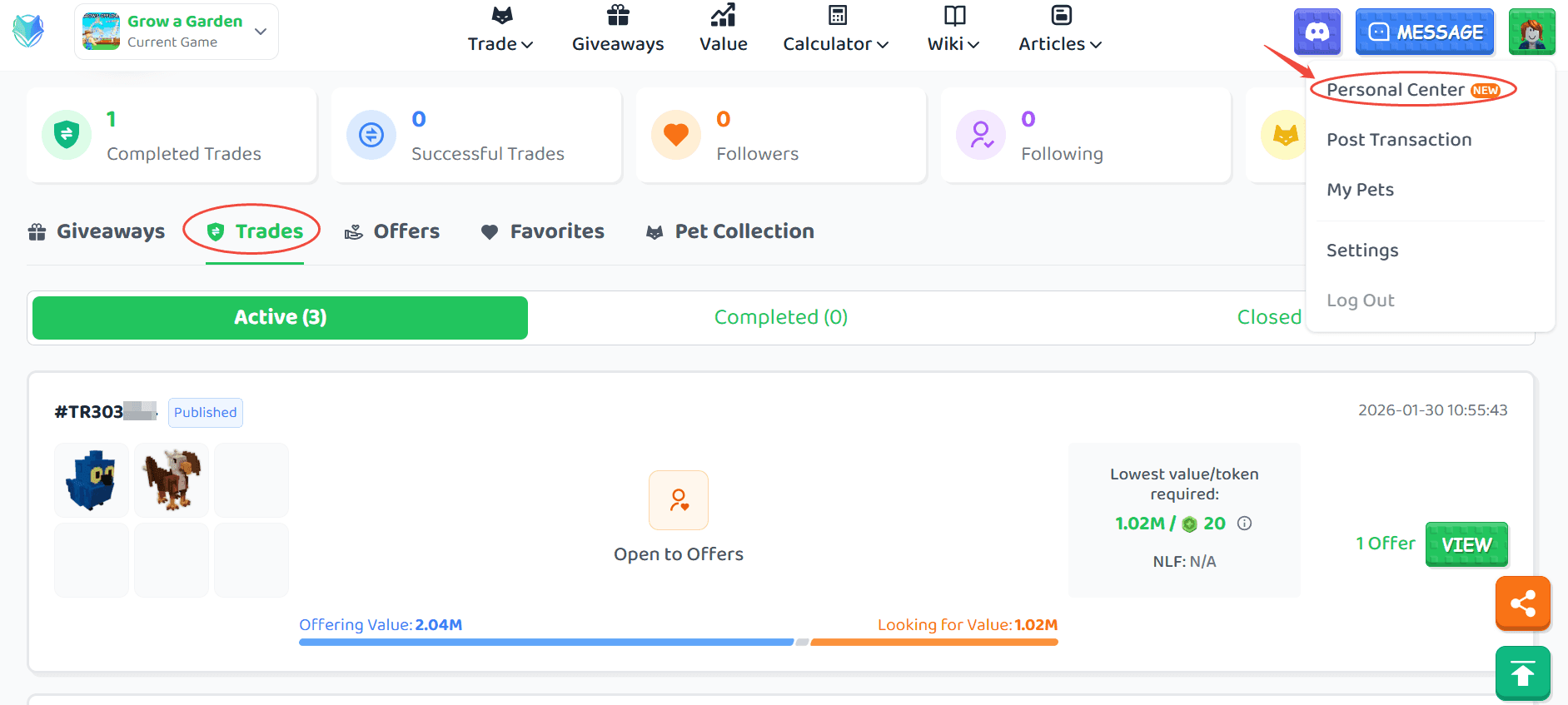Click the orange share icon button
Viewport: 1568px width, 705px height.
click(x=1522, y=603)
